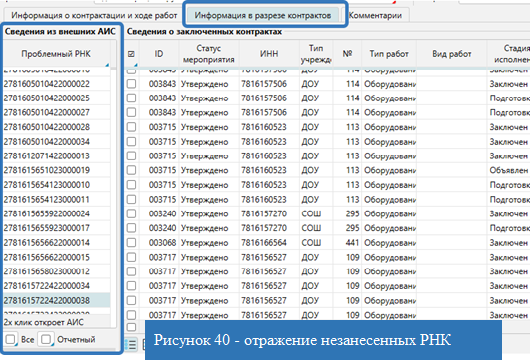The image size is (530, 363).
Task: Select highlighted РНК 278161572242200038
Action: coord(57,300)
